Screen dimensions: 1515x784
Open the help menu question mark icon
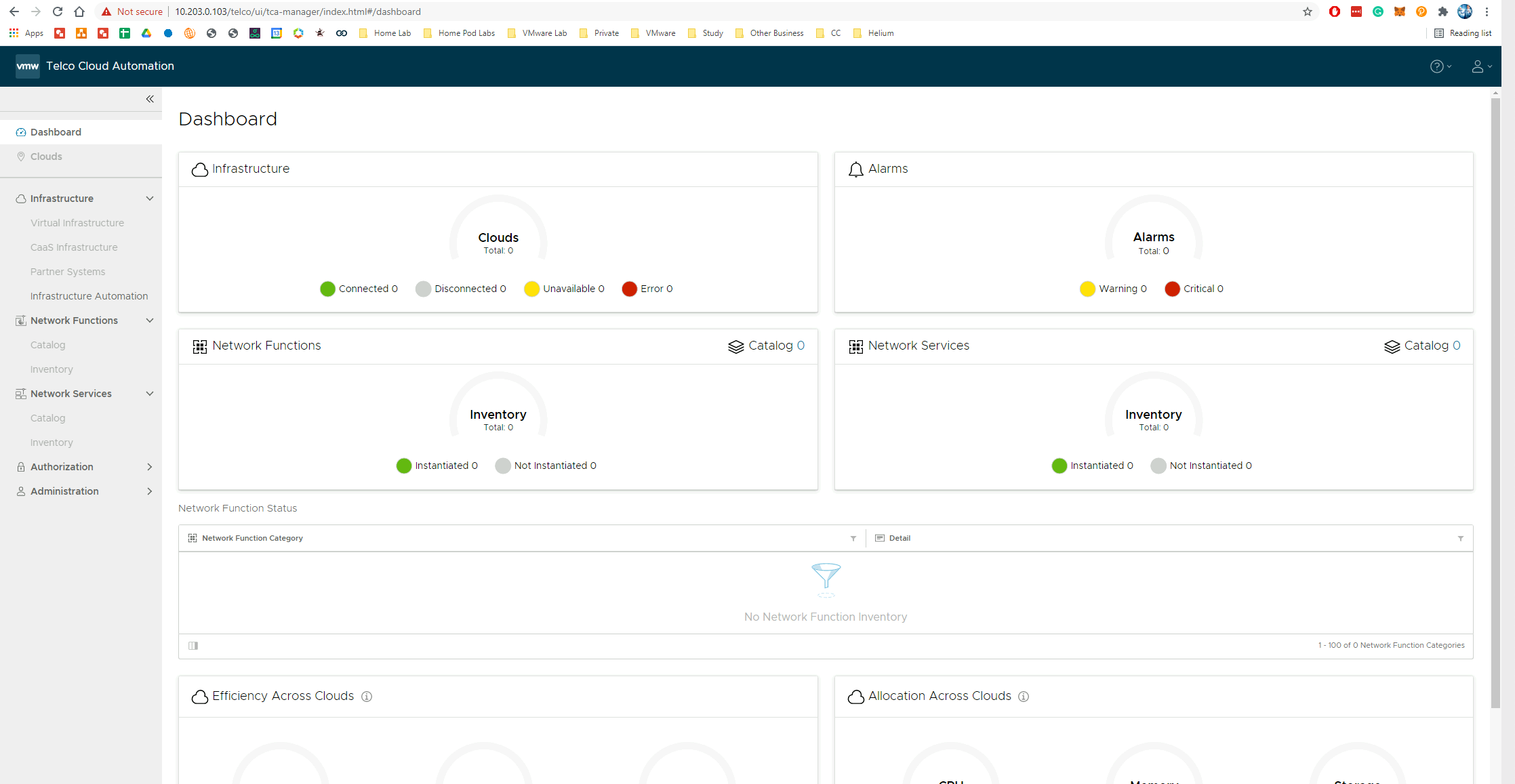click(1436, 66)
